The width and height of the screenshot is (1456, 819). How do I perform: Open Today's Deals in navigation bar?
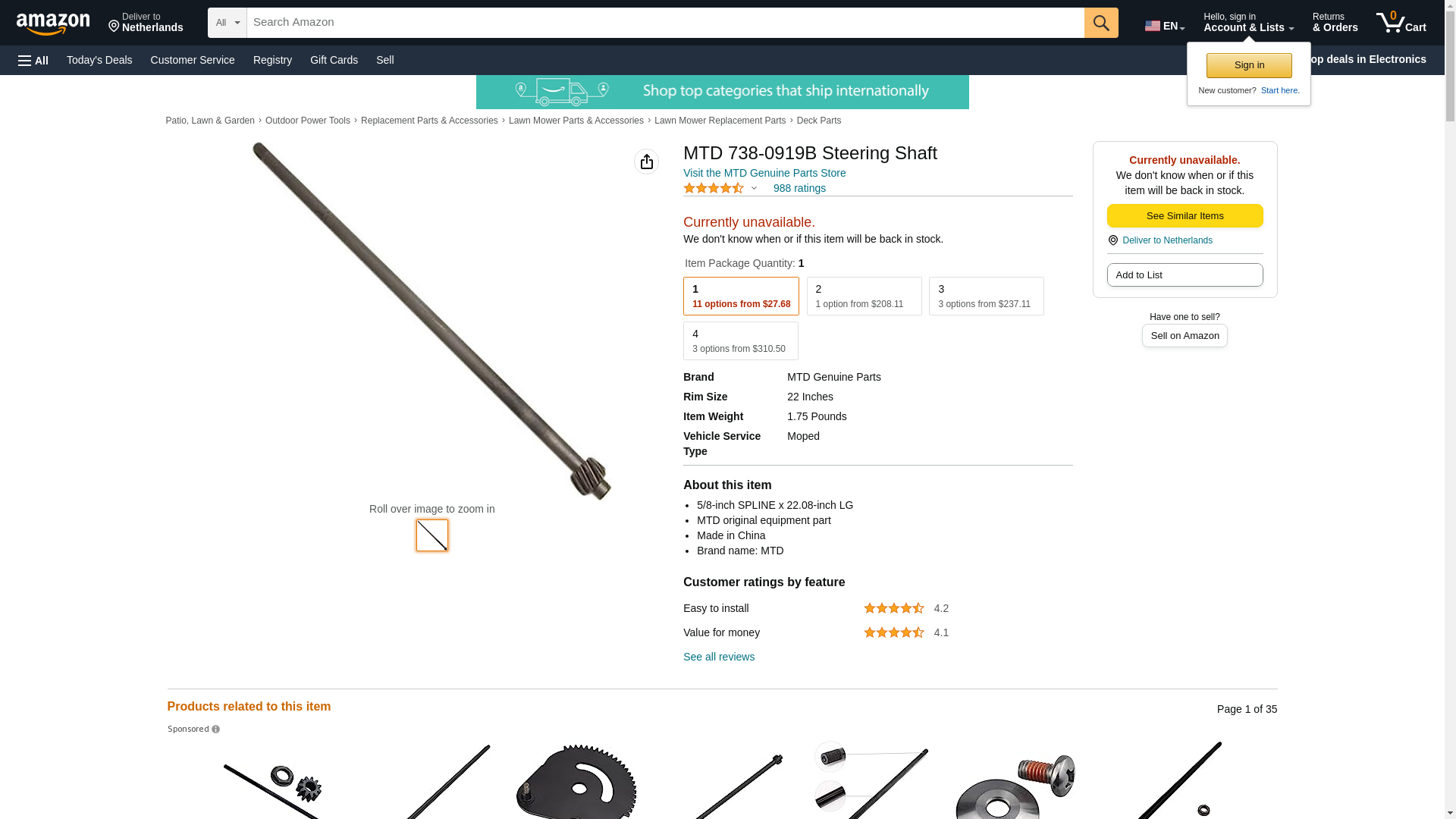coord(99,60)
